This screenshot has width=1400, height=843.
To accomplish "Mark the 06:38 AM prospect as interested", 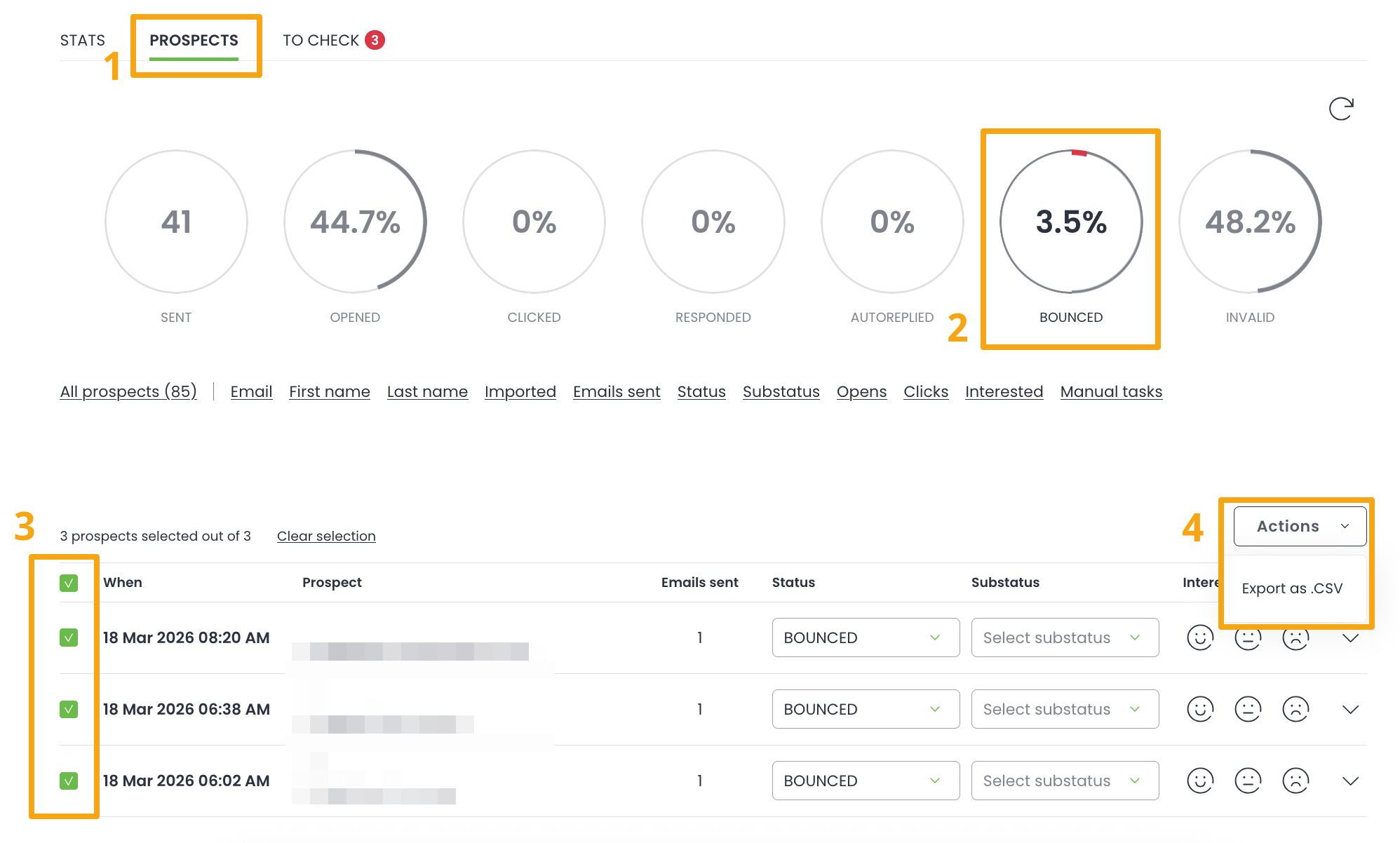I will point(1200,709).
